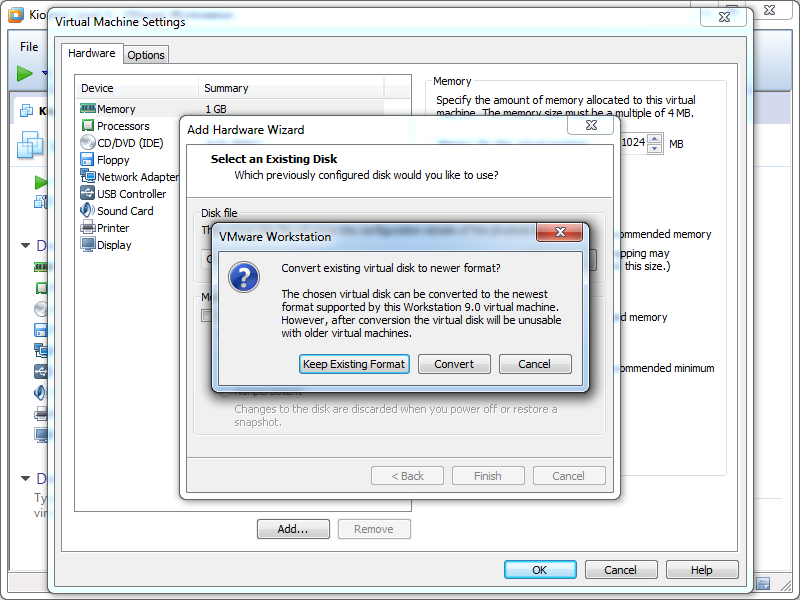This screenshot has height=600, width=800.
Task: Collapse the Devices section triangle in sidebar
Action: 26,245
